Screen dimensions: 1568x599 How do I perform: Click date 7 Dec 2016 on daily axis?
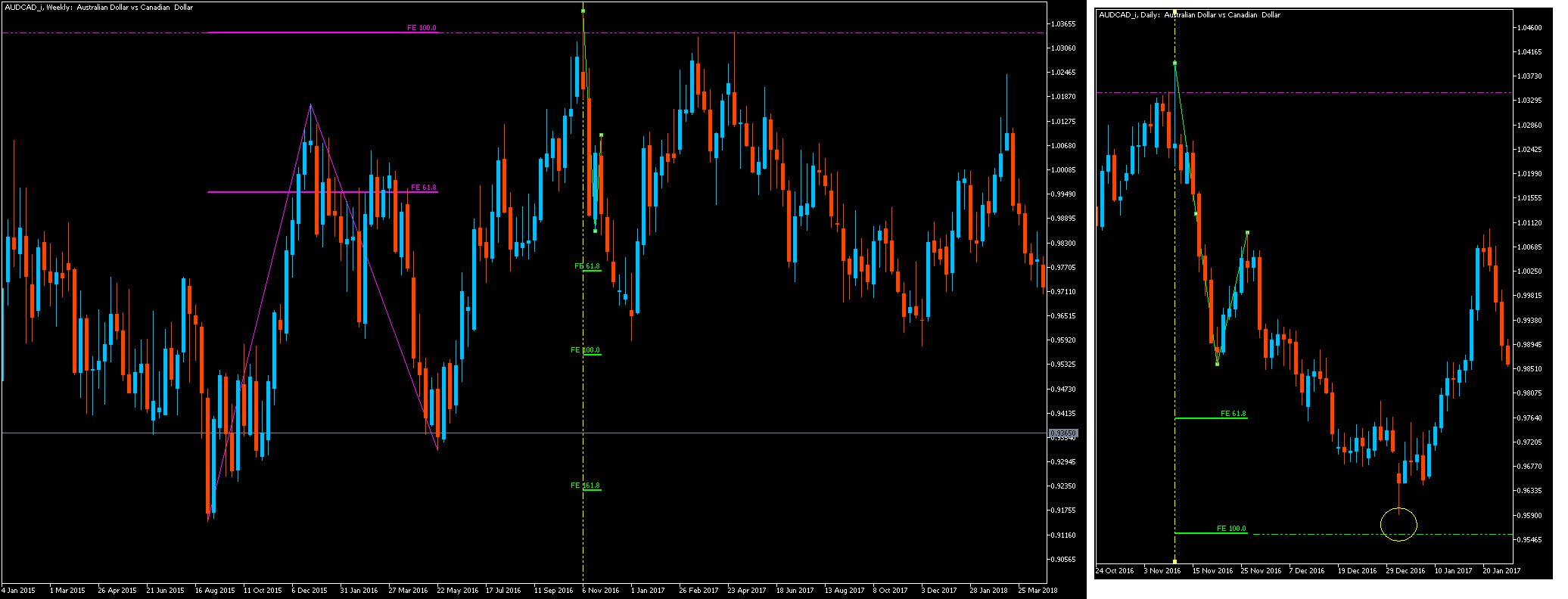[x=1308, y=571]
